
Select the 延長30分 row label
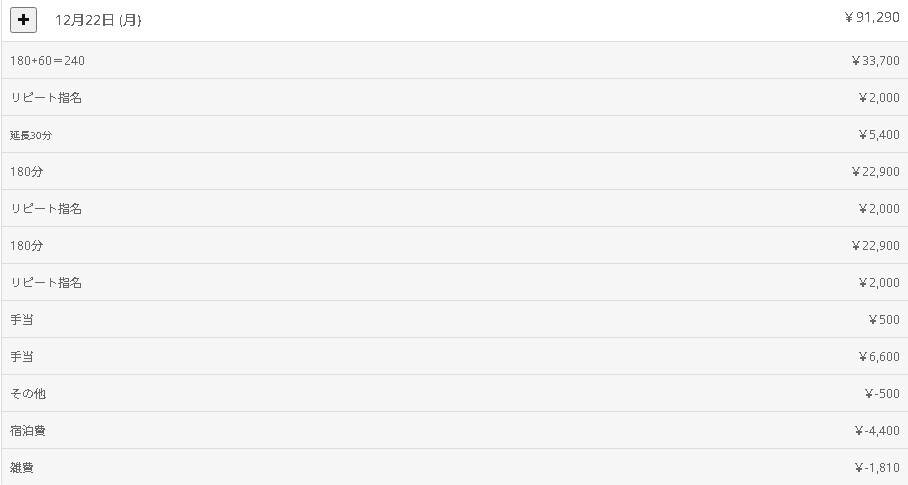click(31, 135)
